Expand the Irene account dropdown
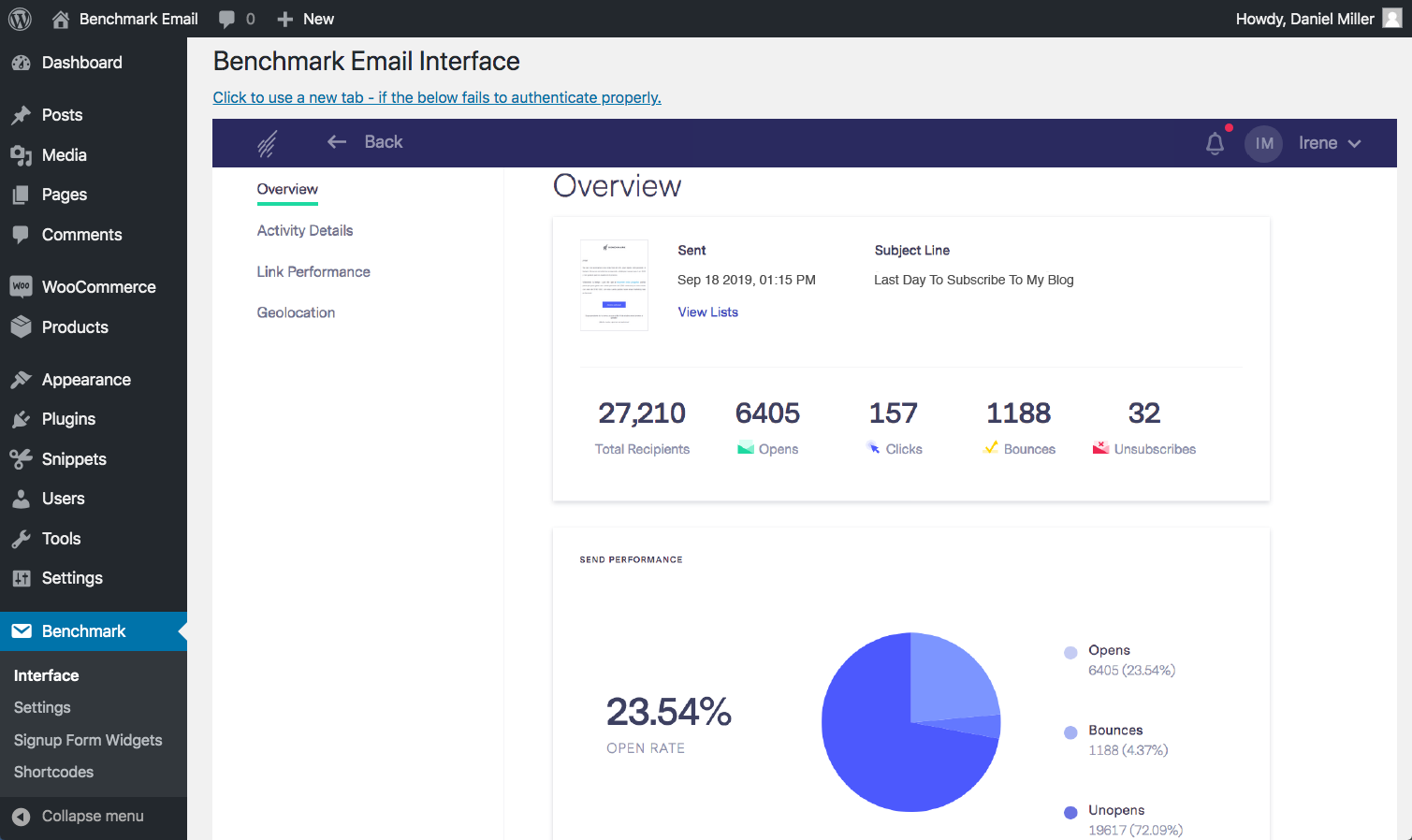1412x840 pixels. (x=1329, y=143)
